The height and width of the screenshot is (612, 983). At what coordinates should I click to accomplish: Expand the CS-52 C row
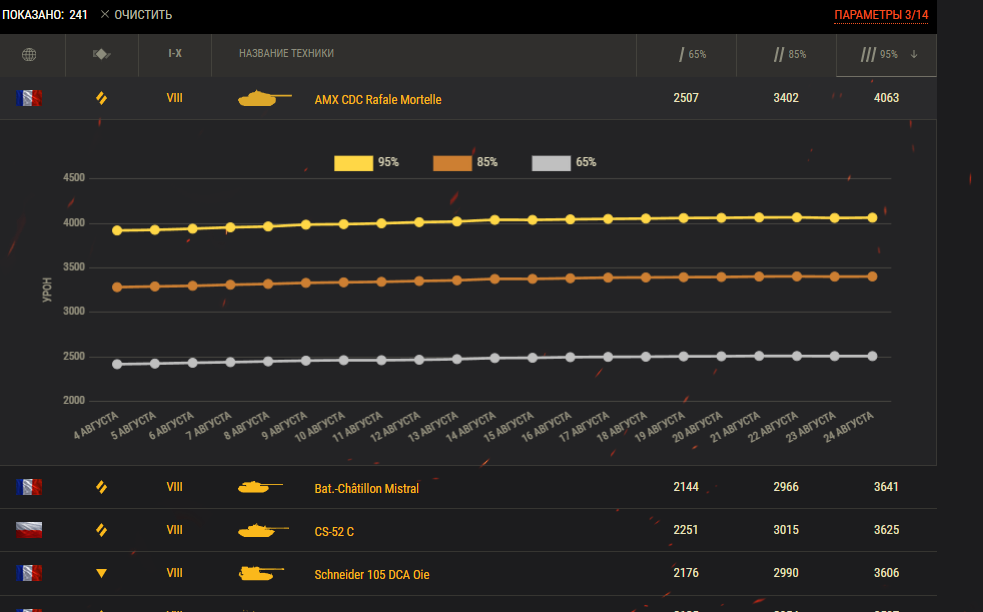468,530
